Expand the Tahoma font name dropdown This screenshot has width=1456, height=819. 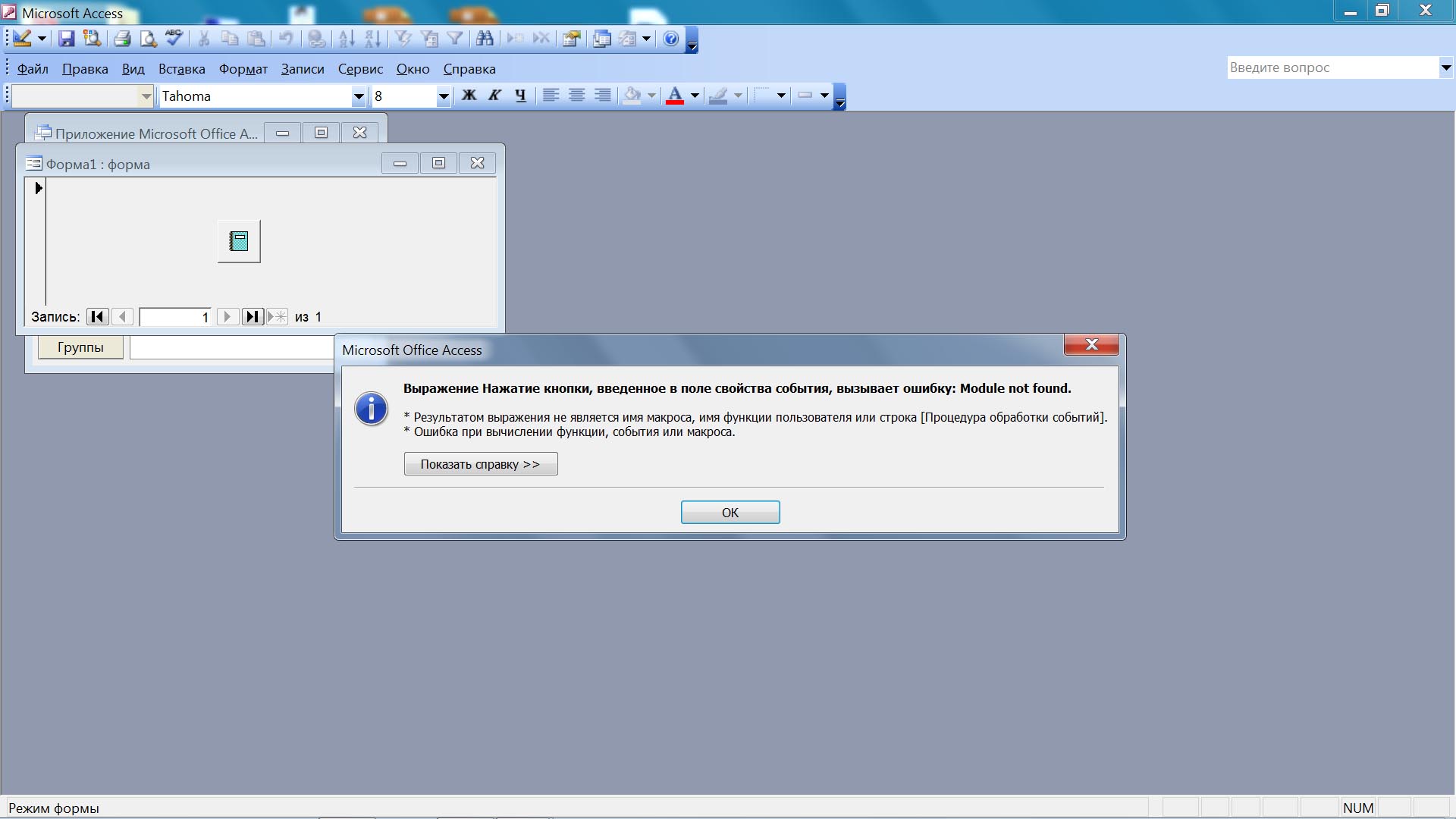(359, 96)
